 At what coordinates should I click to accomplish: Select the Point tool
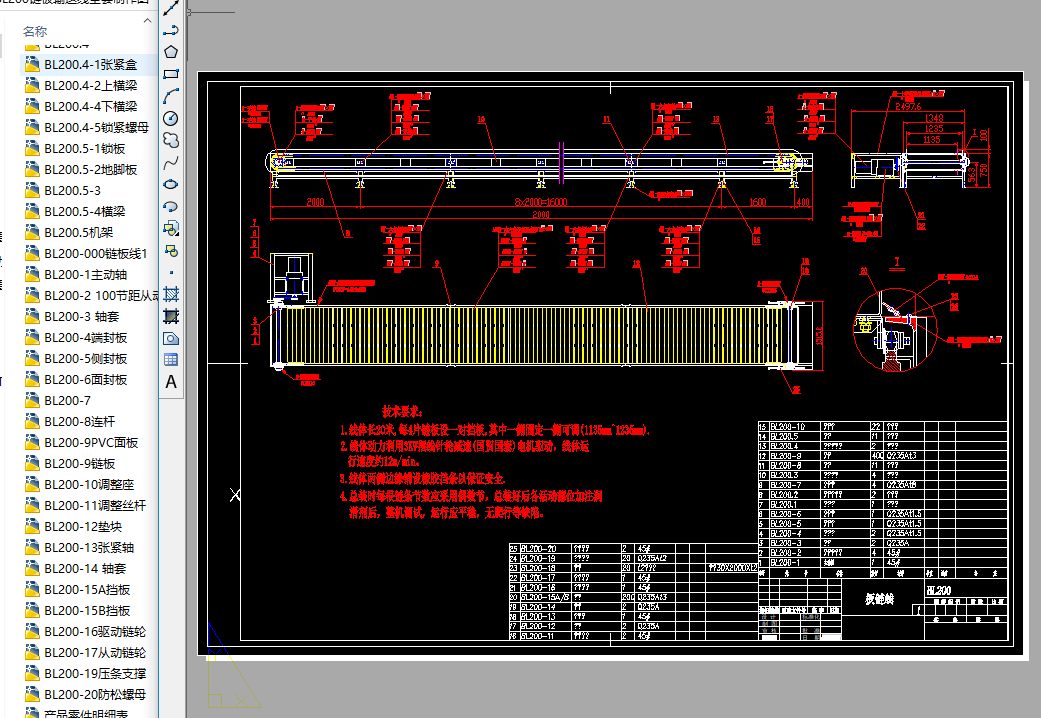tap(171, 272)
